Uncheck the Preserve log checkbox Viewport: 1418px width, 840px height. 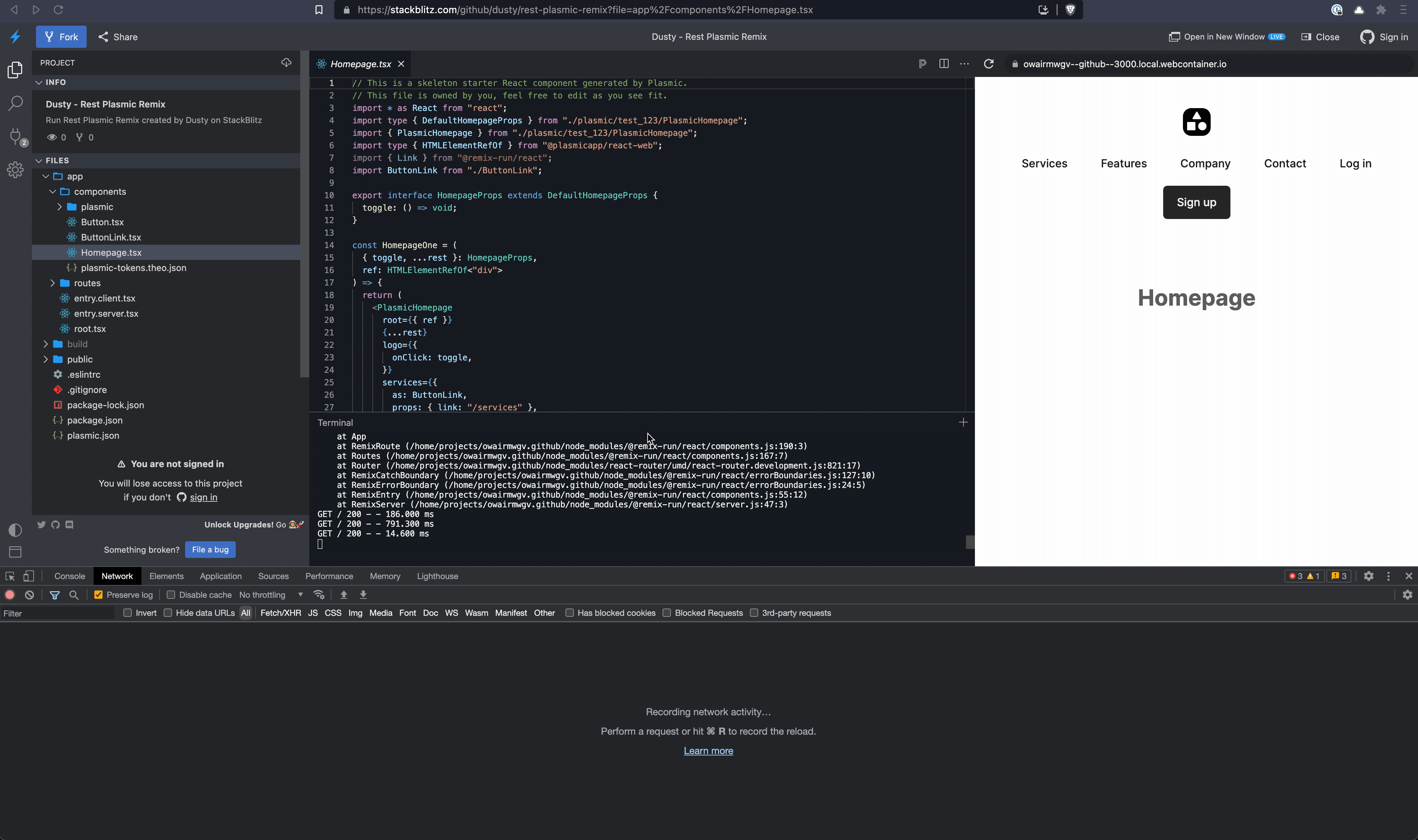click(x=98, y=595)
